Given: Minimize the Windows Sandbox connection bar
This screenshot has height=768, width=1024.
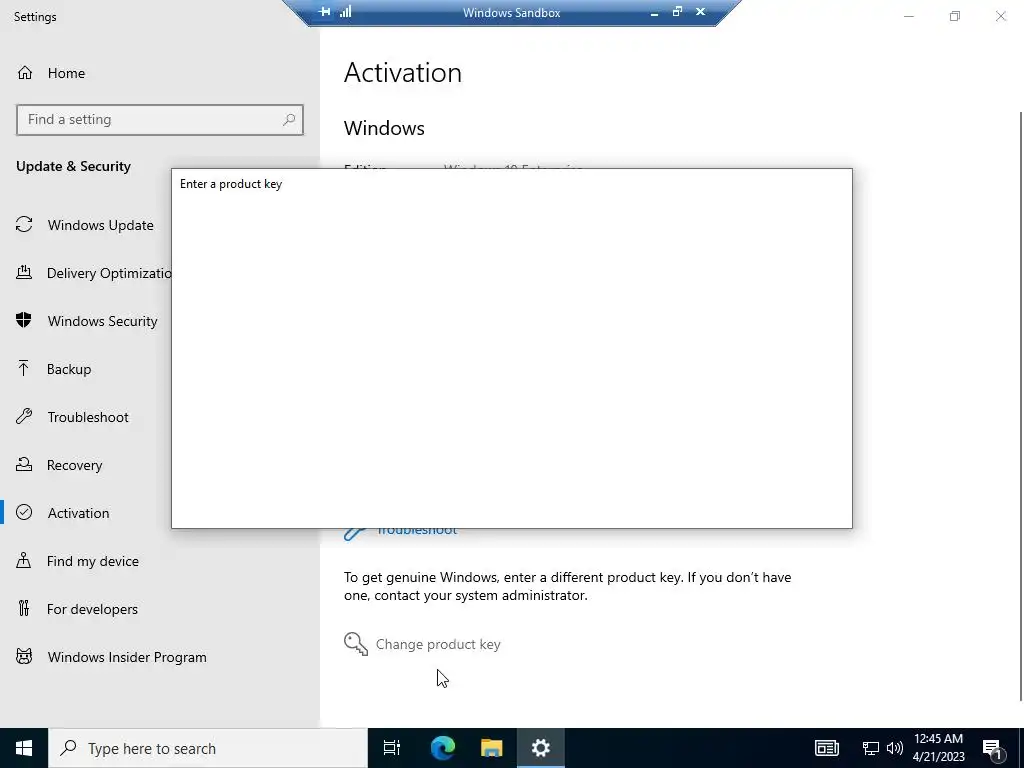Looking at the screenshot, I should click(x=654, y=12).
